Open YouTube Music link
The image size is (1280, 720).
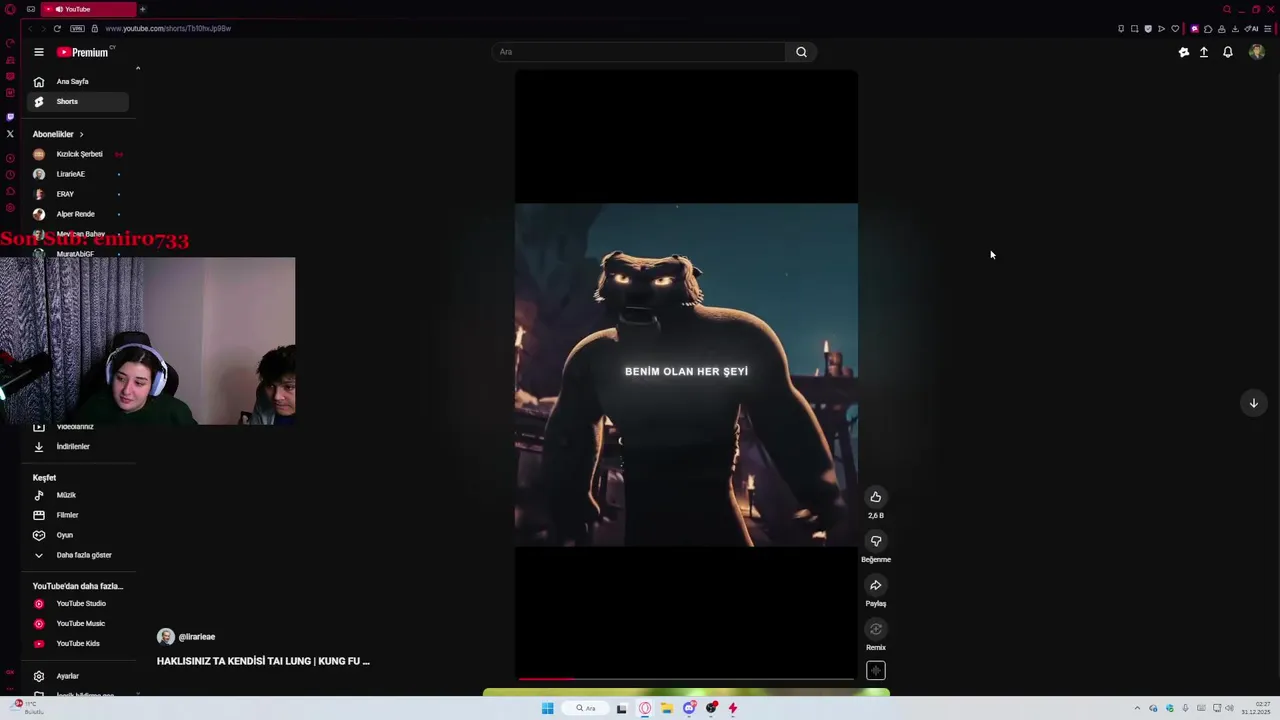(78, 623)
